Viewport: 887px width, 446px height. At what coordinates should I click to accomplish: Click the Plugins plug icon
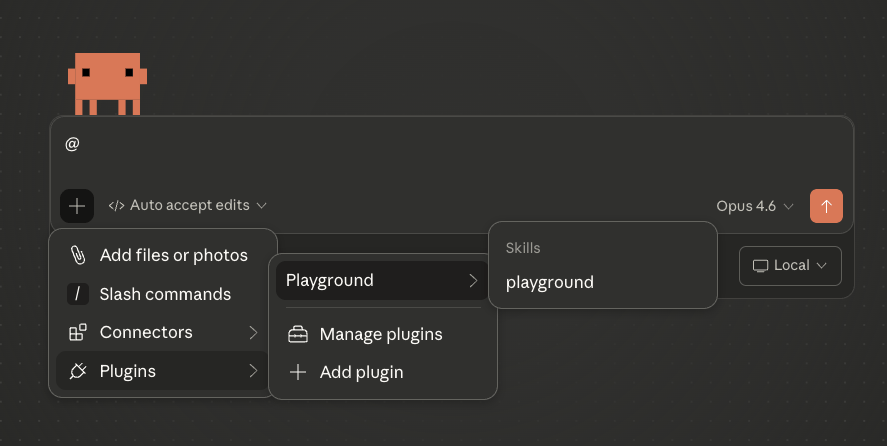pyautogui.click(x=77, y=371)
